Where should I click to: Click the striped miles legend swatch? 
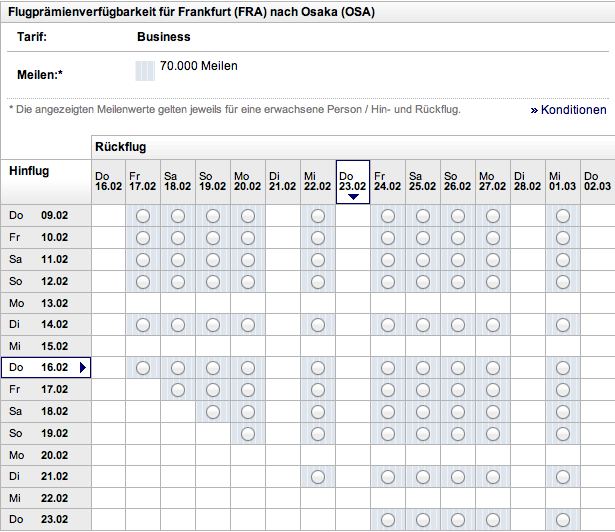[145, 70]
